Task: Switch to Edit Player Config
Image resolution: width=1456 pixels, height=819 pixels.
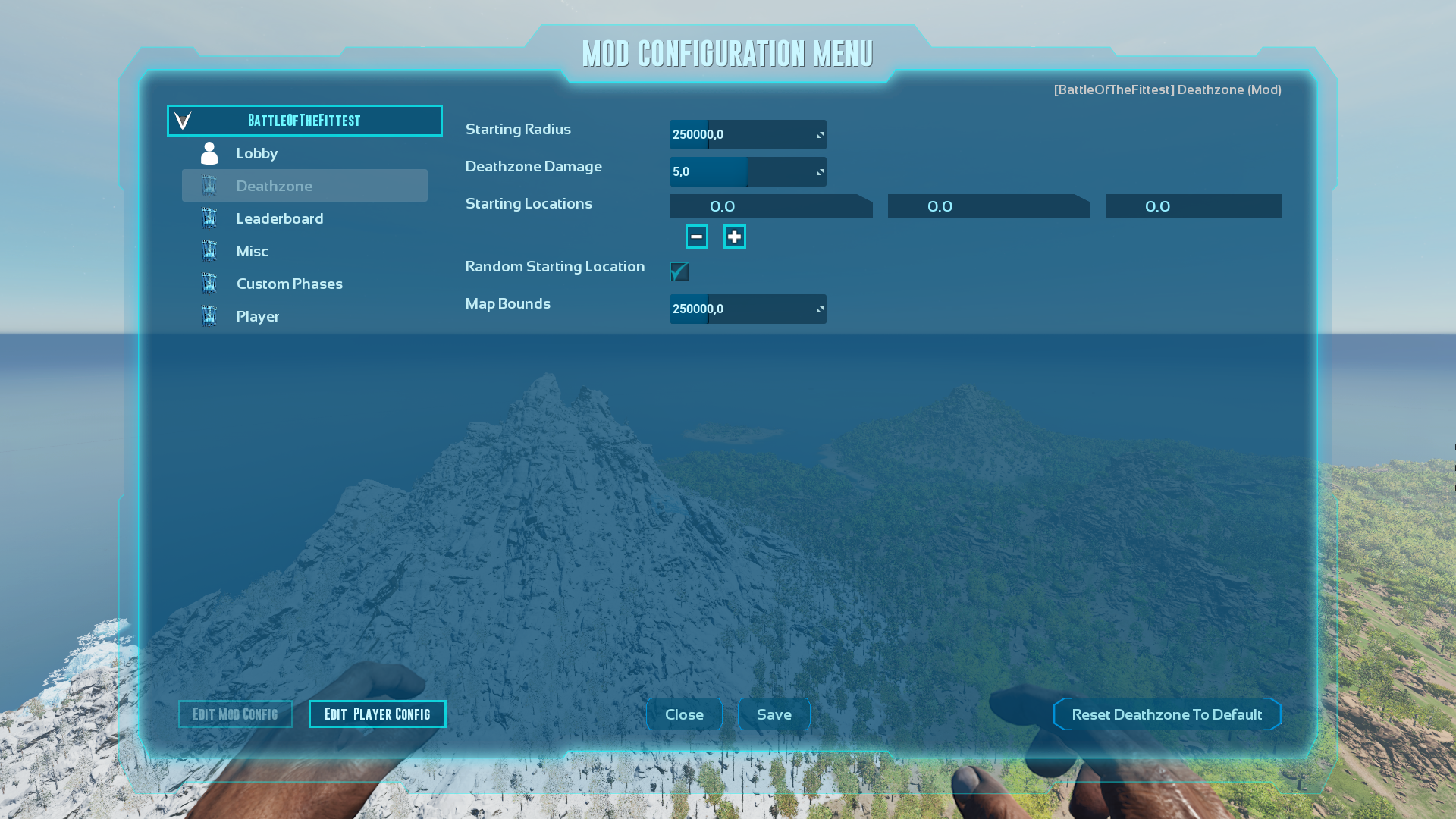Action: click(x=377, y=714)
